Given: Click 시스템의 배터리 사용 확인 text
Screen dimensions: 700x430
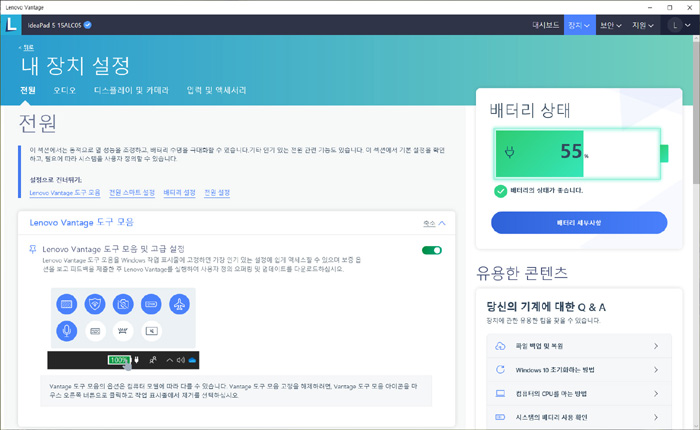Looking at the screenshot, I should pyautogui.click(x=551, y=417).
